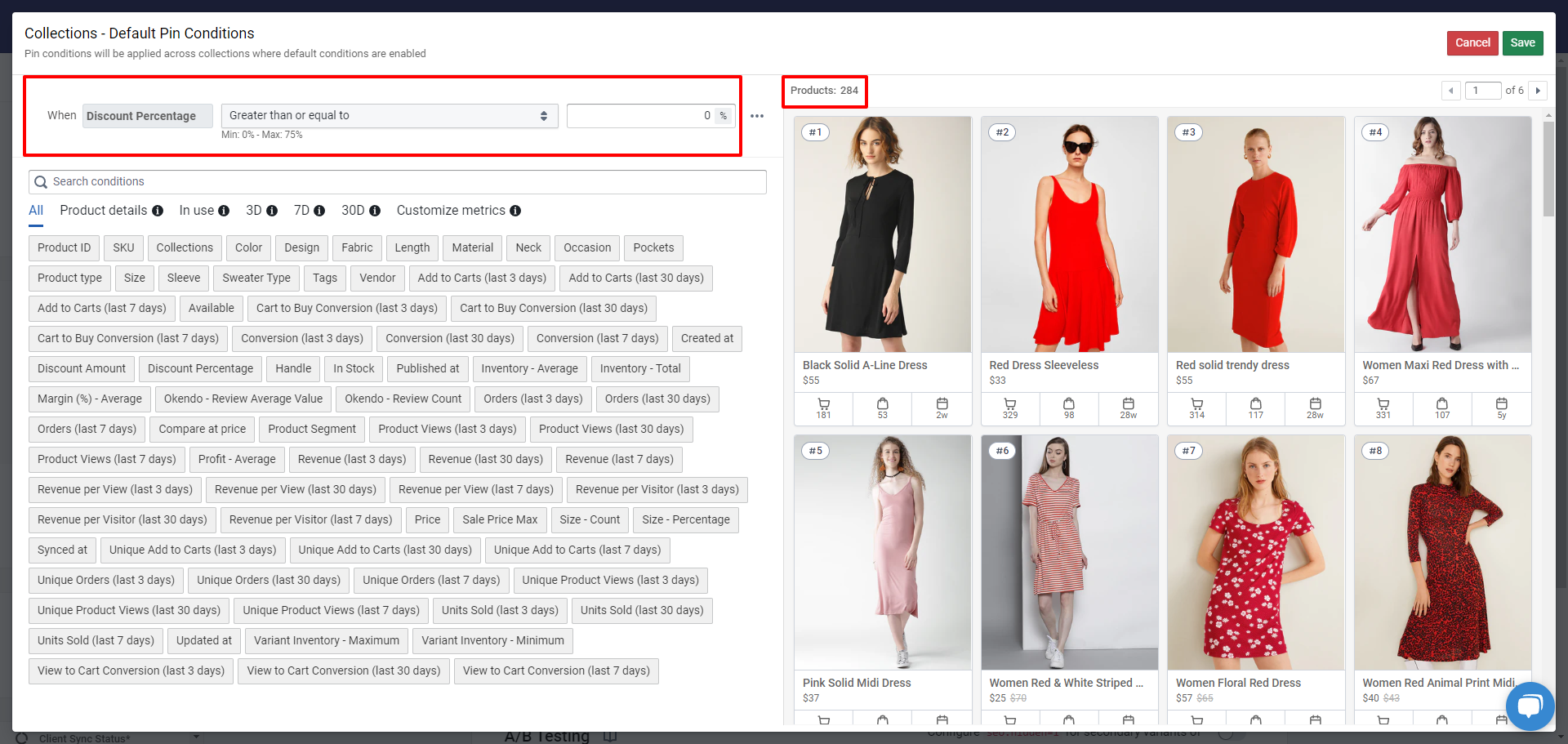The width and height of the screenshot is (1568, 744).
Task: Click the search magnifier in Search conditions
Action: pos(41,182)
